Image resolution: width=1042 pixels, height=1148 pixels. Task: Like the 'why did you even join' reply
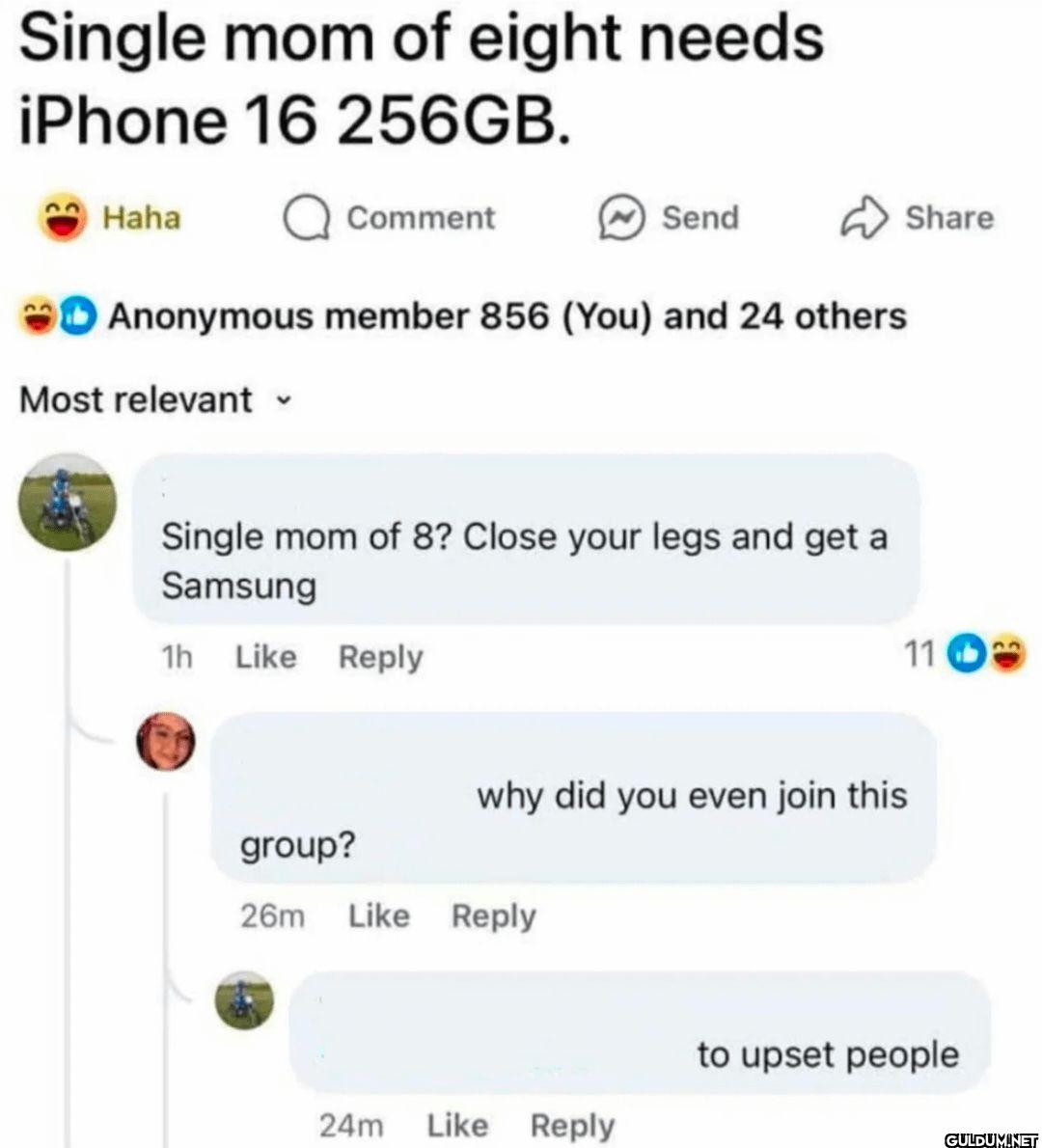pyautogui.click(x=378, y=916)
